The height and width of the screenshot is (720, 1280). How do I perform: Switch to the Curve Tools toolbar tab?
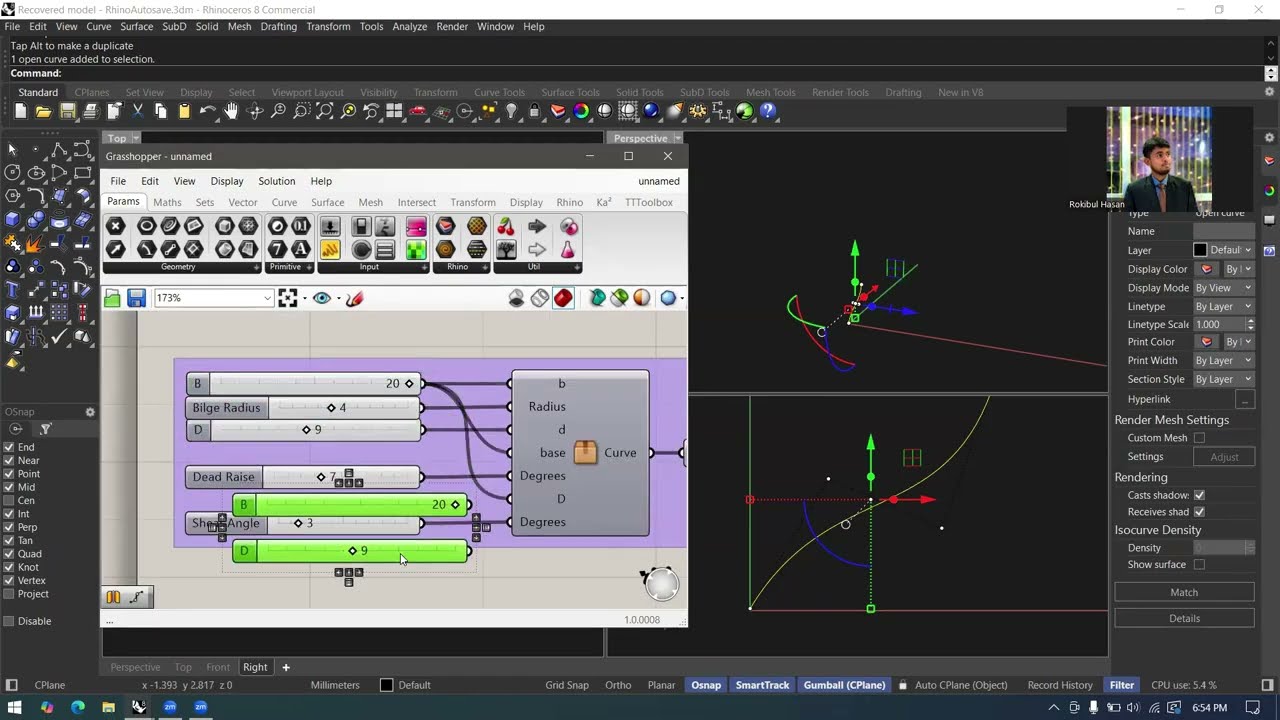[x=499, y=92]
